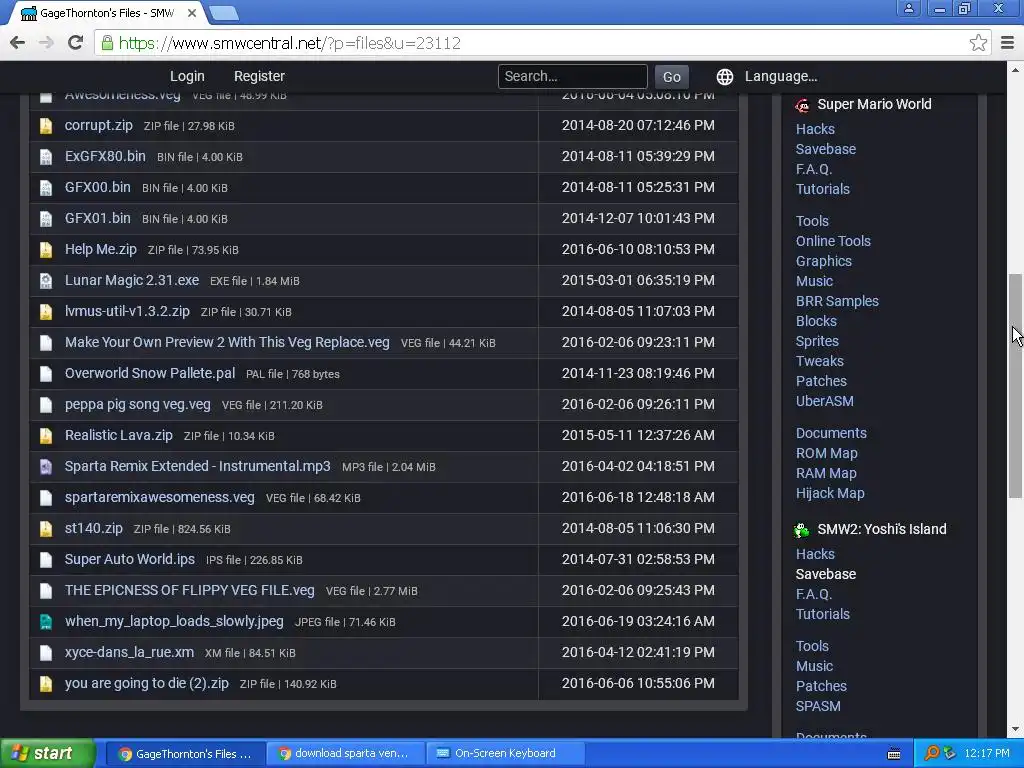Open the Windows start menu
The image size is (1024, 768).
pyautogui.click(x=47, y=754)
